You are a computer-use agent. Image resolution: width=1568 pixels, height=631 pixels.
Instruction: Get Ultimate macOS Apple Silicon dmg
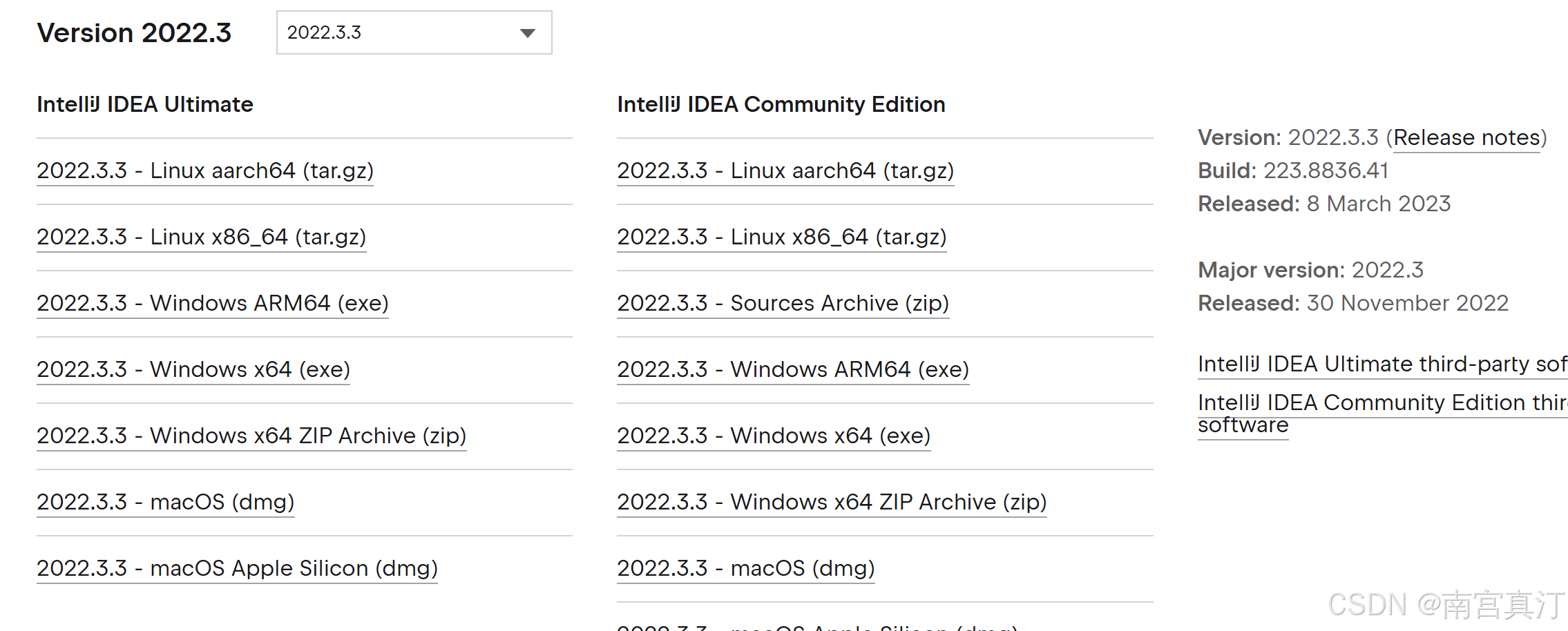[x=237, y=568]
